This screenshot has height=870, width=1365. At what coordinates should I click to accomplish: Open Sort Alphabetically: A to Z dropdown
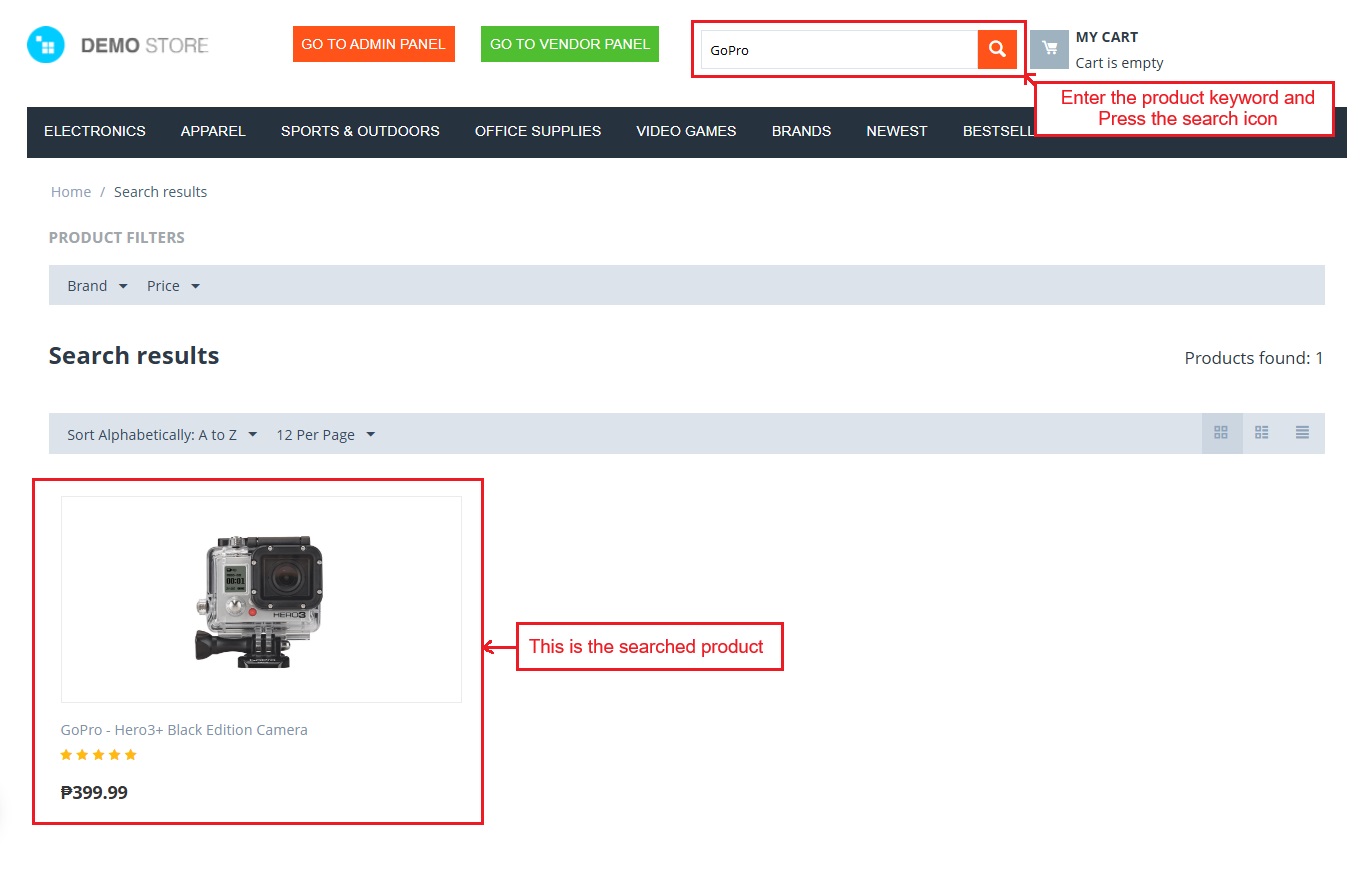coord(162,435)
